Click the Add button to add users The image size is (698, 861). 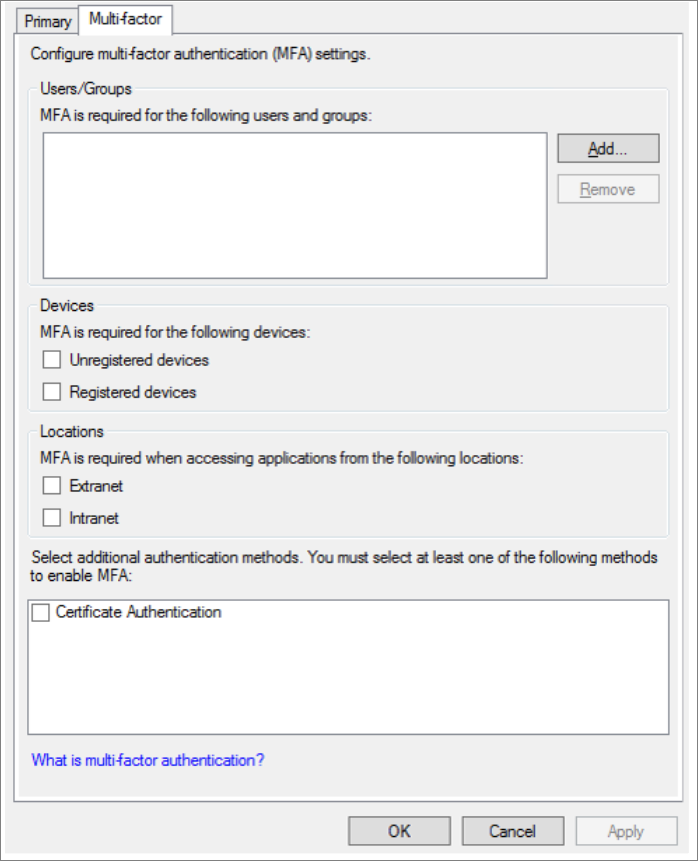click(x=607, y=148)
